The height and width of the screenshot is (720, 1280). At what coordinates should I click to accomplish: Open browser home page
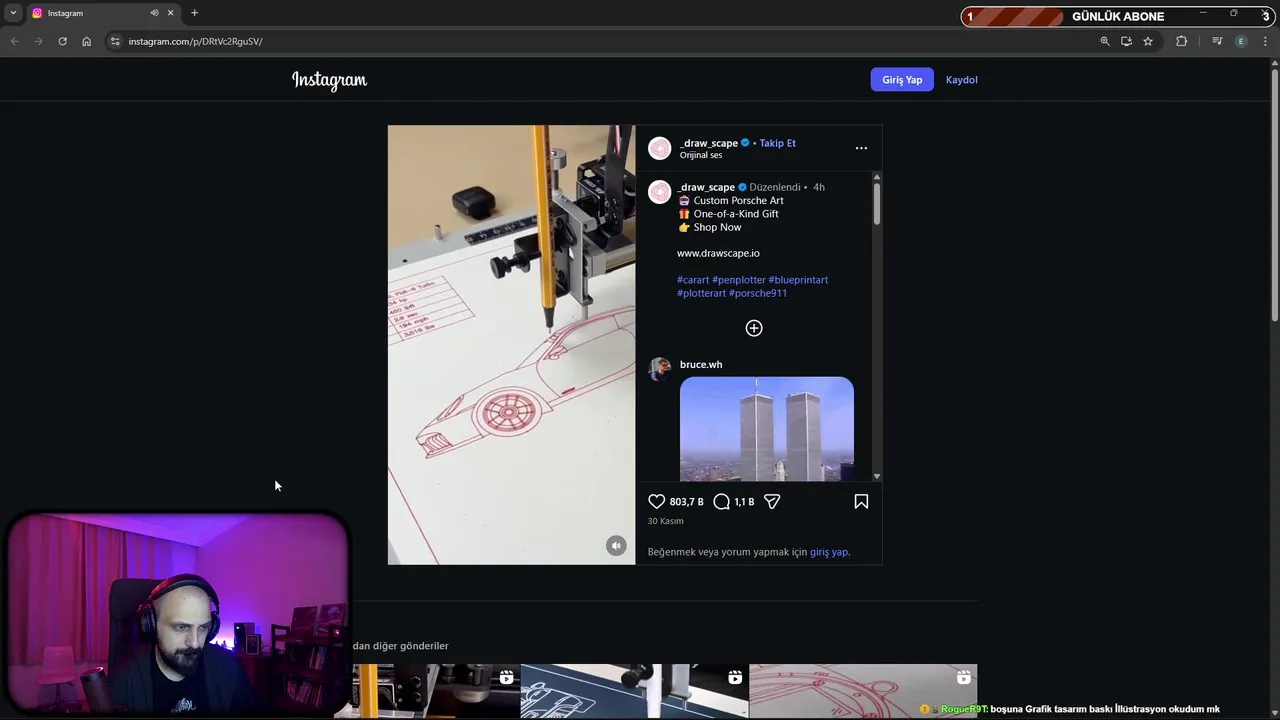coord(86,41)
